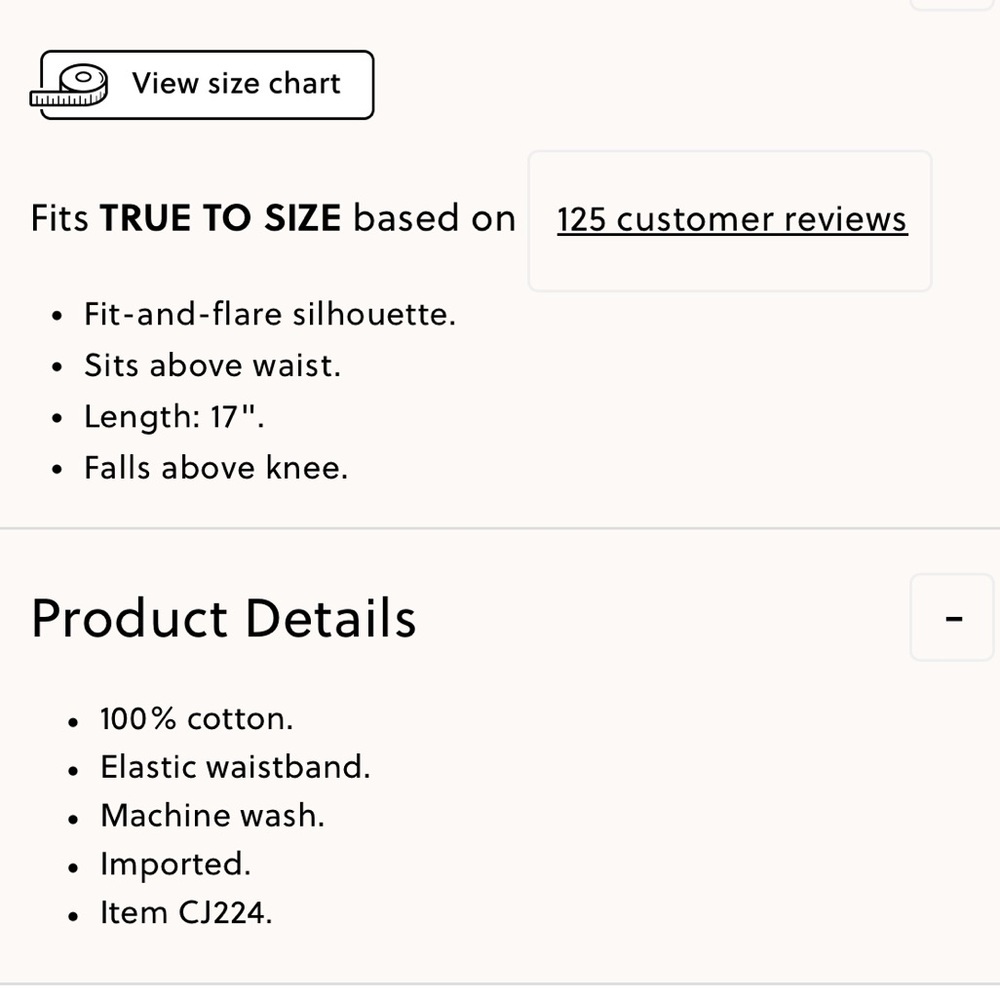Open the View size chart button

point(207,85)
